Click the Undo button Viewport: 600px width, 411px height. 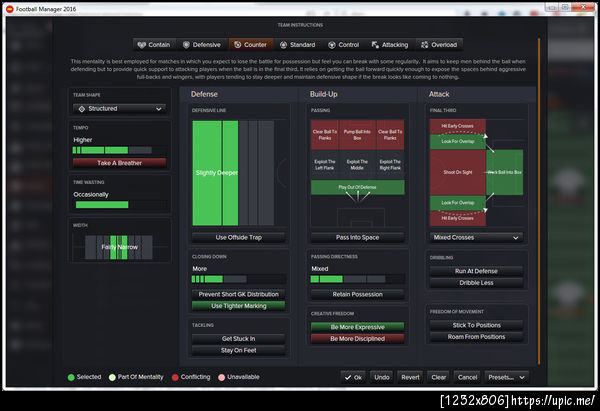click(x=382, y=377)
